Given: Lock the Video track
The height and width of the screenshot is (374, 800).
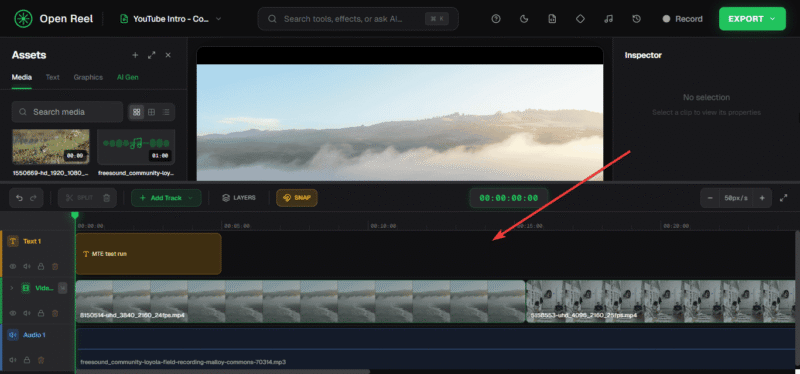Looking at the screenshot, I should [x=41, y=313].
